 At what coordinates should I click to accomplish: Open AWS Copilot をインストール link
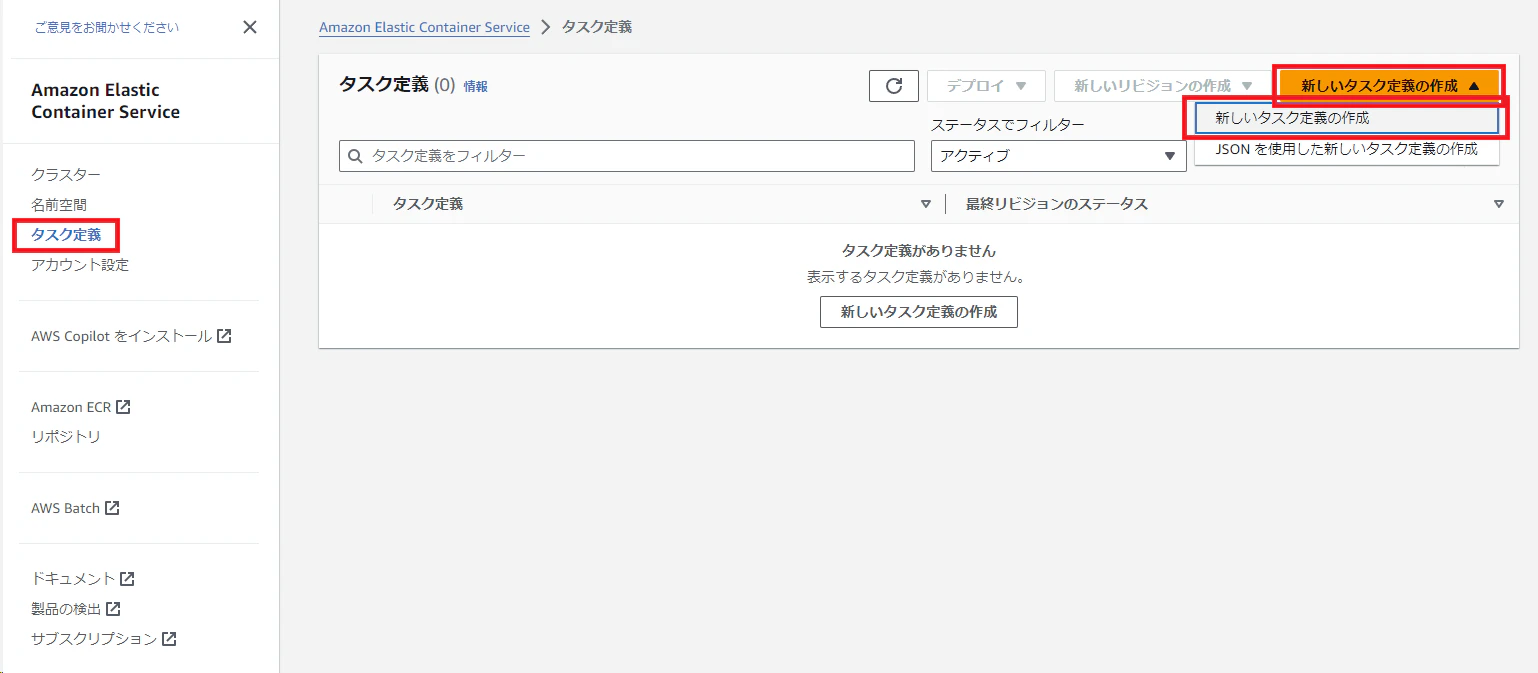[121, 336]
